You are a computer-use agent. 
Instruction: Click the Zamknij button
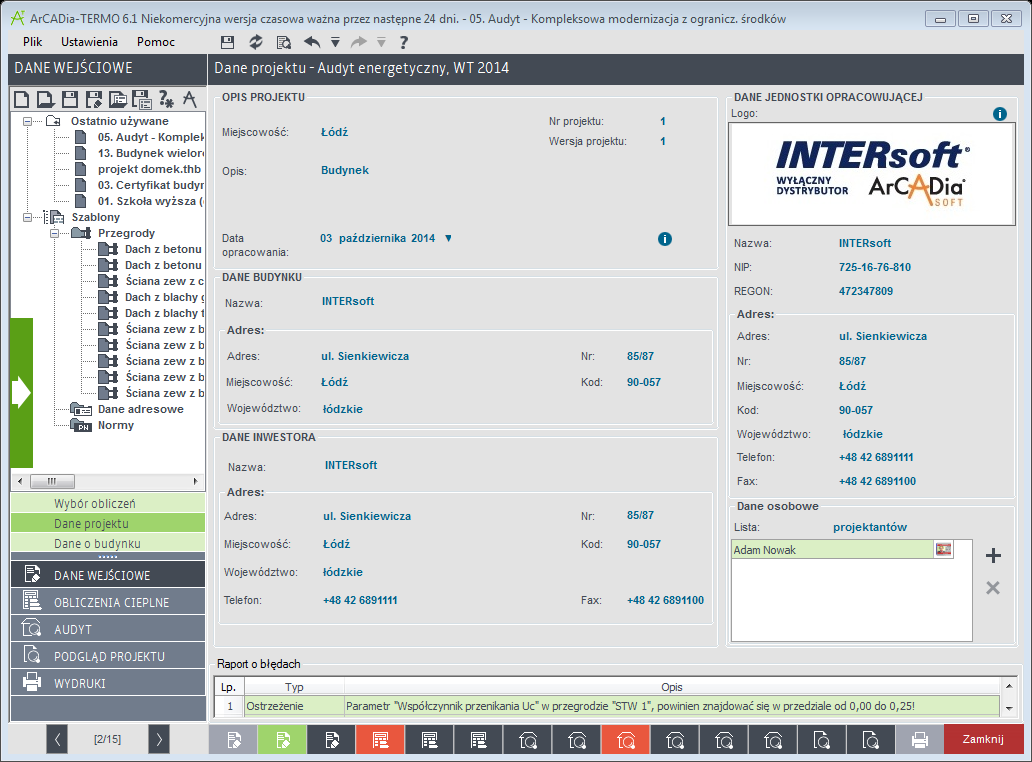tap(983, 740)
